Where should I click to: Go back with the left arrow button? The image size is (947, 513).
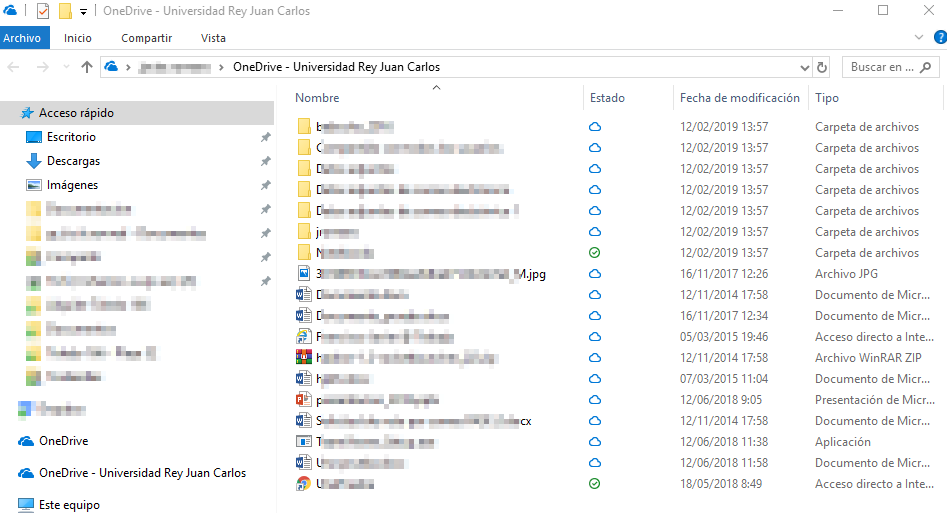coord(13,67)
